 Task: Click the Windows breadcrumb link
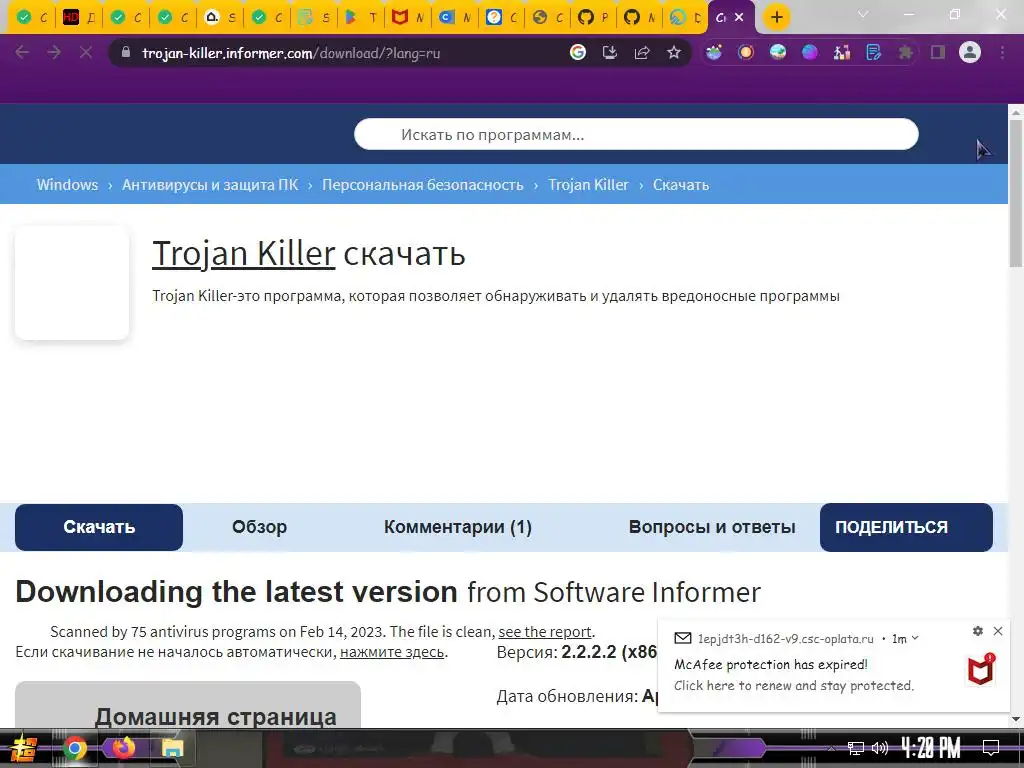pos(67,185)
